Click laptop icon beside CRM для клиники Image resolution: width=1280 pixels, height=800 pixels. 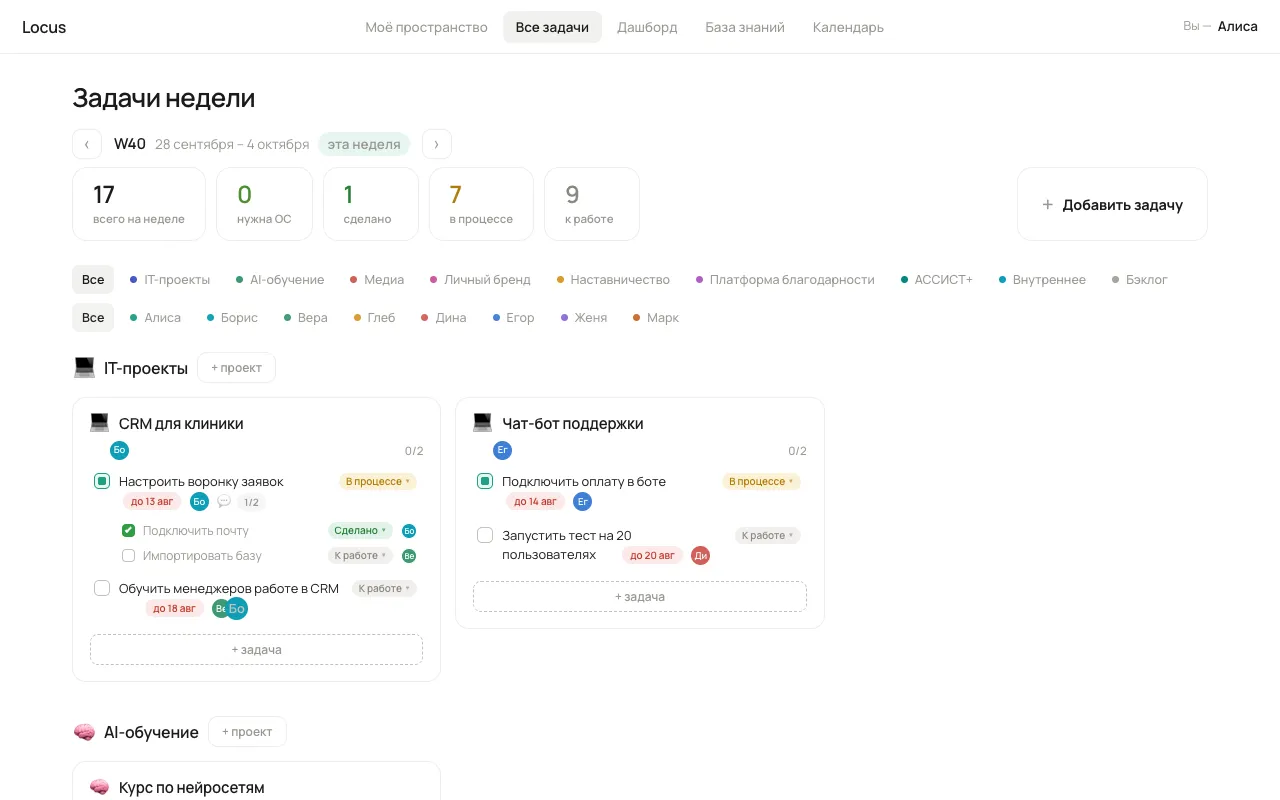coord(99,423)
